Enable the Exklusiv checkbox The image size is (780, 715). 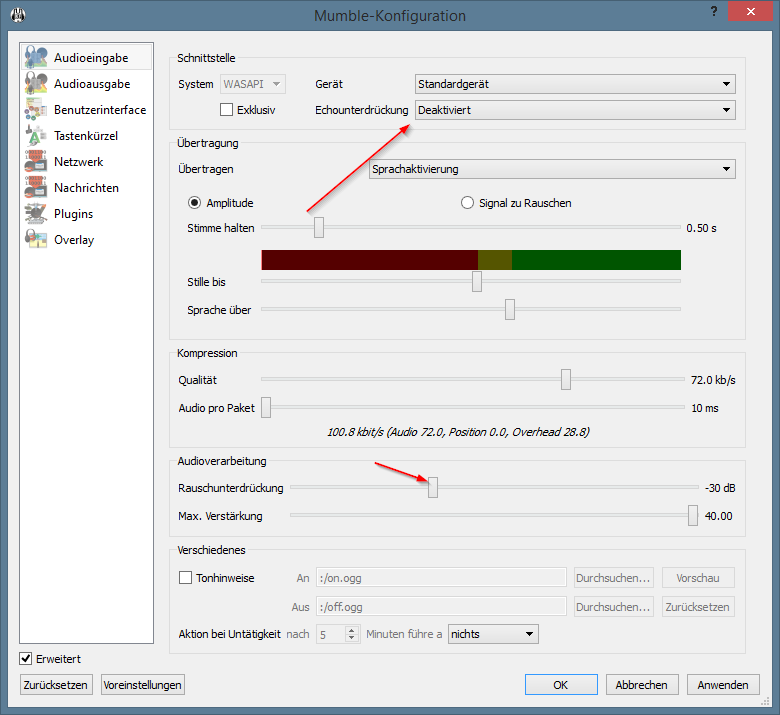tap(226, 109)
